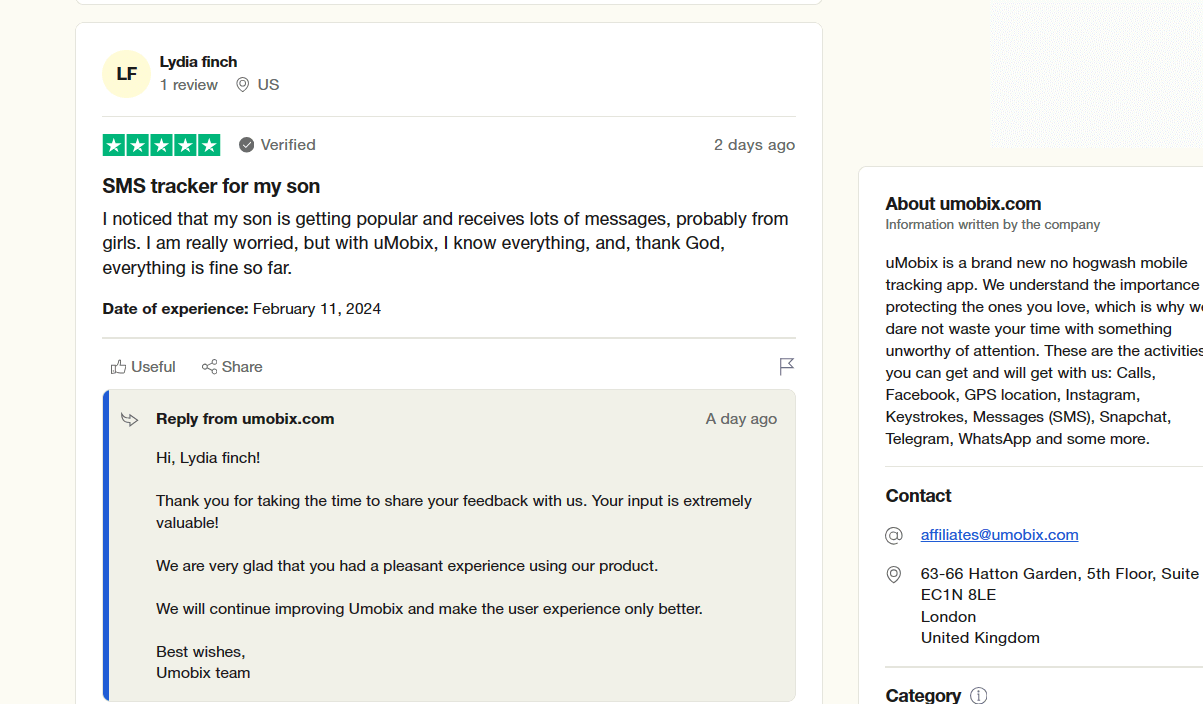Click the reply arrow icon

click(x=130, y=419)
